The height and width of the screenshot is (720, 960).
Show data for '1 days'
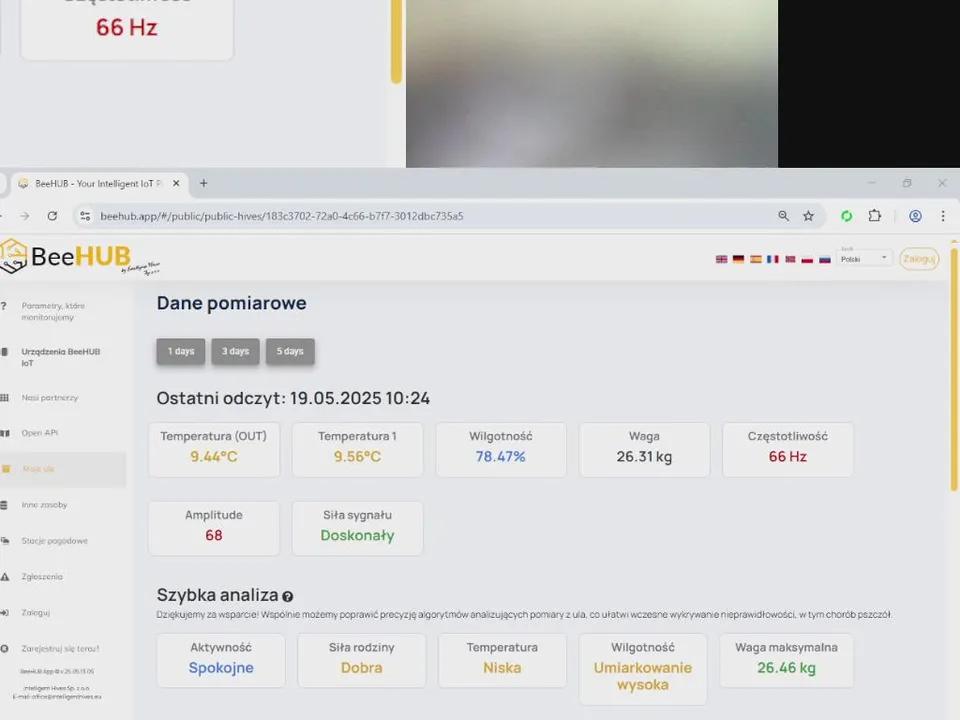click(x=181, y=351)
